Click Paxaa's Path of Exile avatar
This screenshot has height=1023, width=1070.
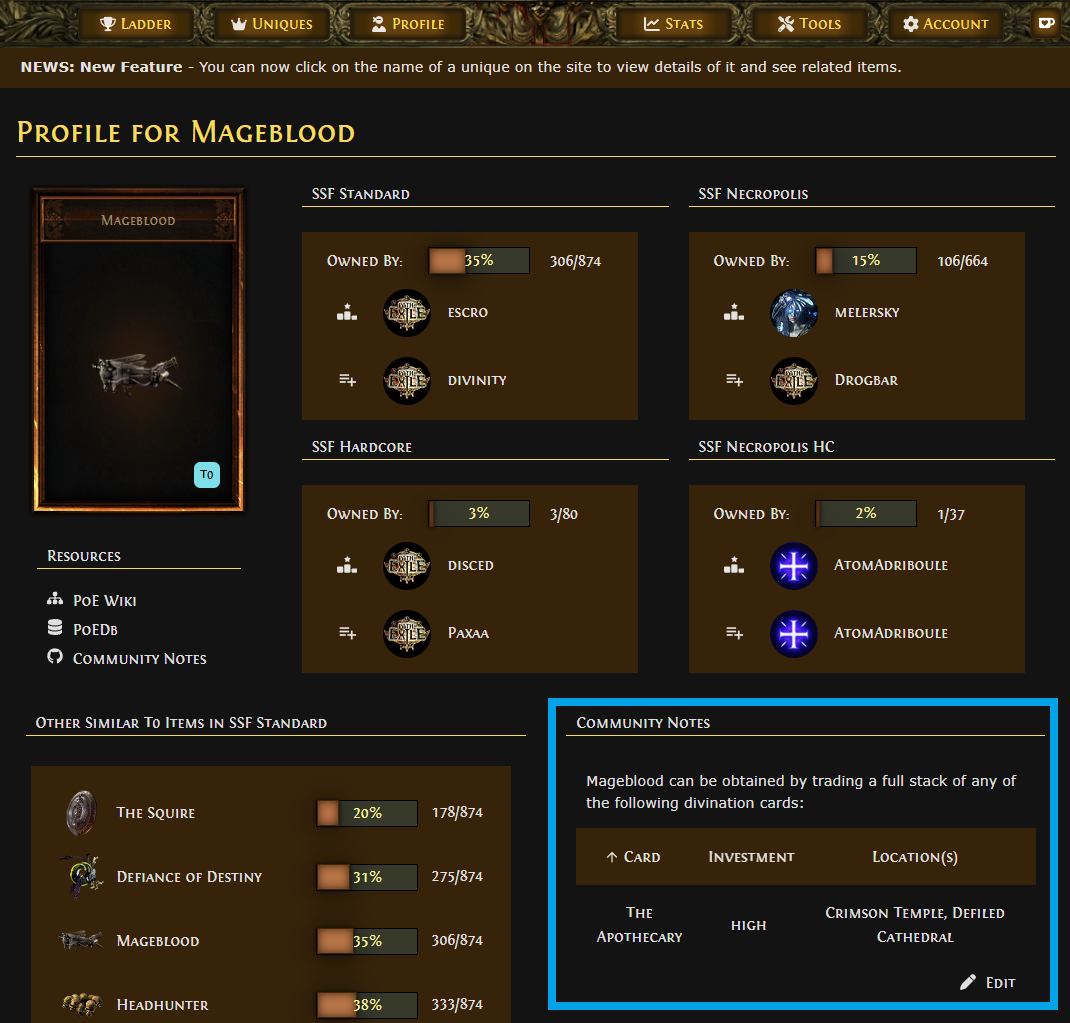point(407,633)
